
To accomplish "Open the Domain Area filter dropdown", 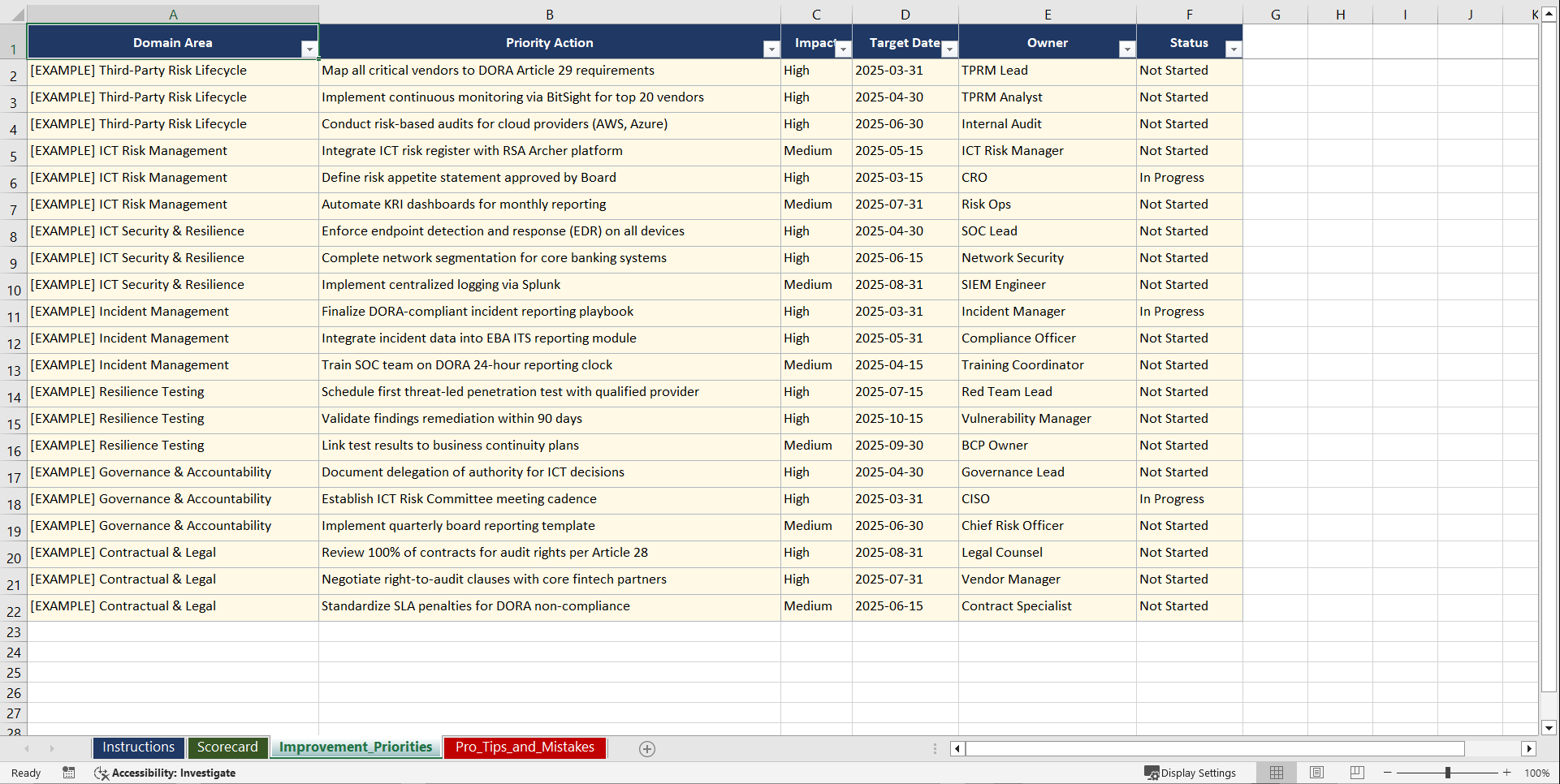I will tap(309, 49).
